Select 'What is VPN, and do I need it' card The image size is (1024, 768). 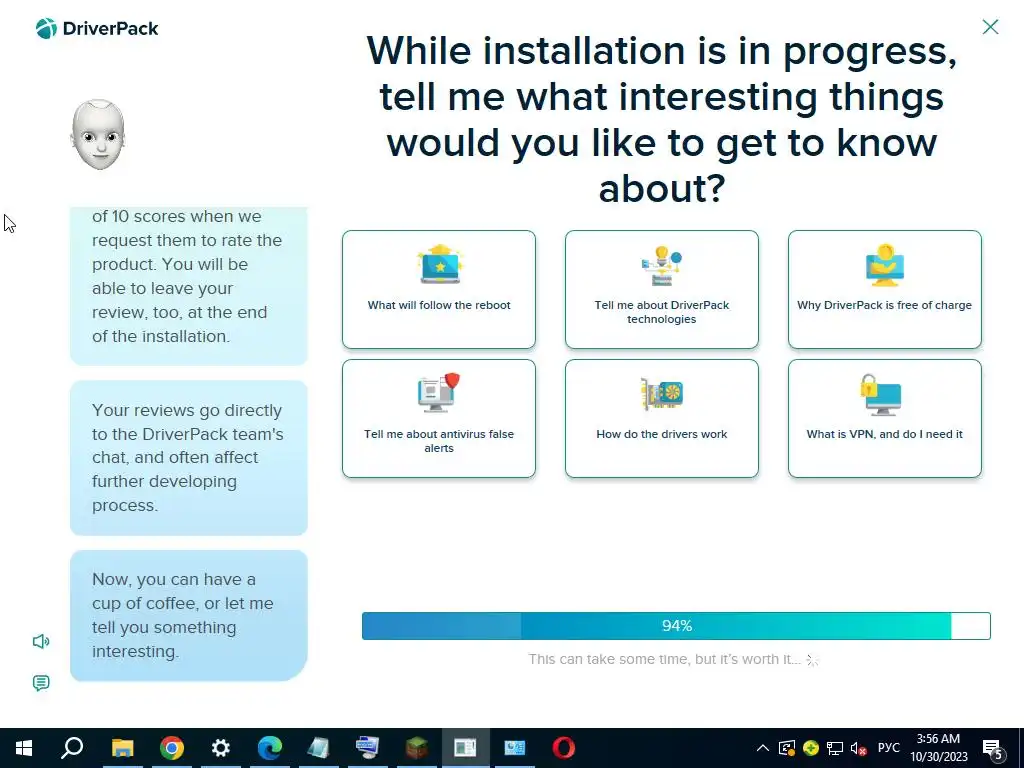(884, 419)
